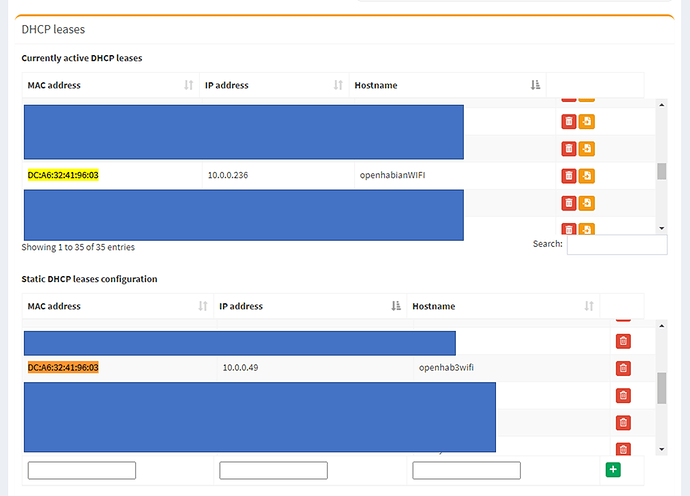Delete the static lease above openhab3wifi
This screenshot has width=690, height=496.
click(x=623, y=341)
